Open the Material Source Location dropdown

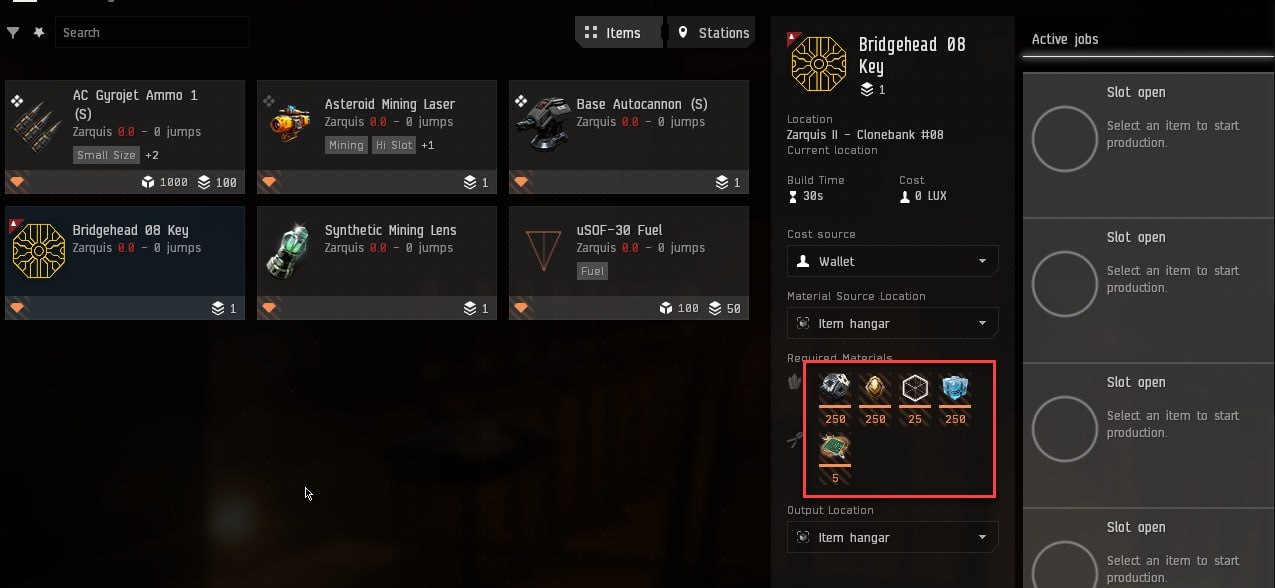click(x=893, y=323)
